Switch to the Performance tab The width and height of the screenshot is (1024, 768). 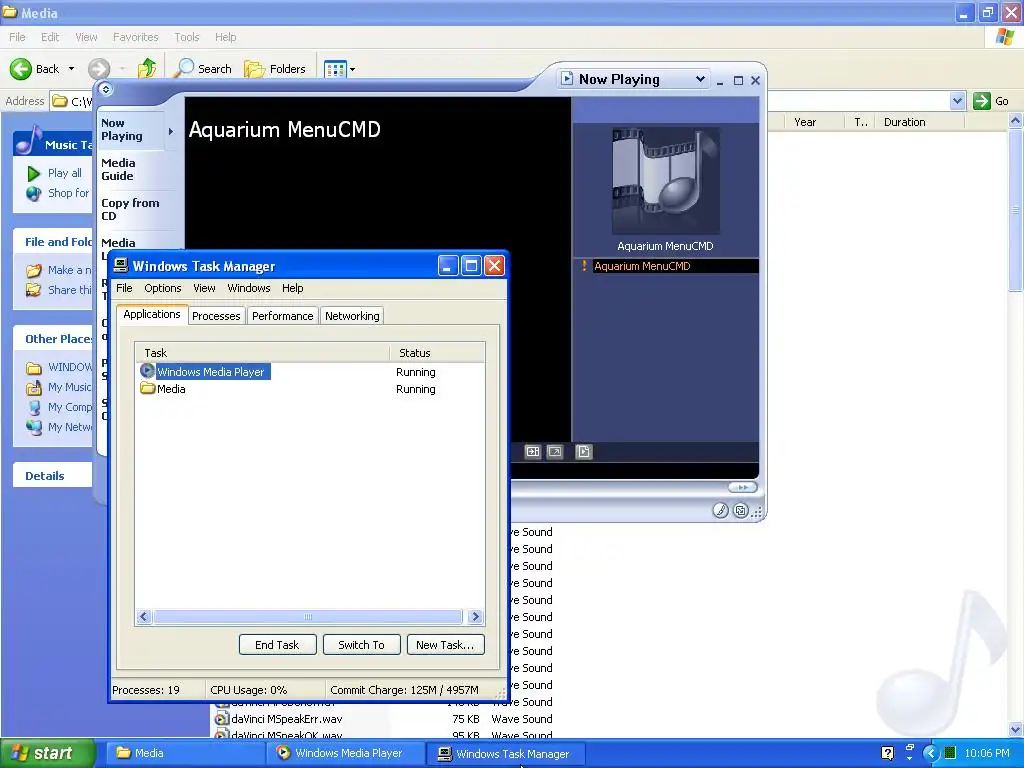283,316
